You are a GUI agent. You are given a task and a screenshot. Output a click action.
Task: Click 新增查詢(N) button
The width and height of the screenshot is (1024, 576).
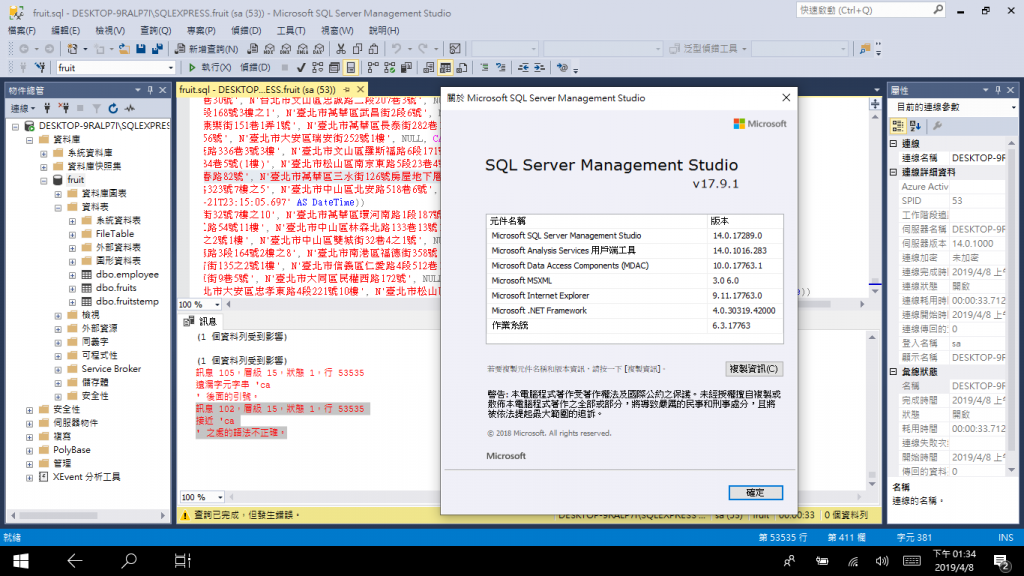pos(206,49)
